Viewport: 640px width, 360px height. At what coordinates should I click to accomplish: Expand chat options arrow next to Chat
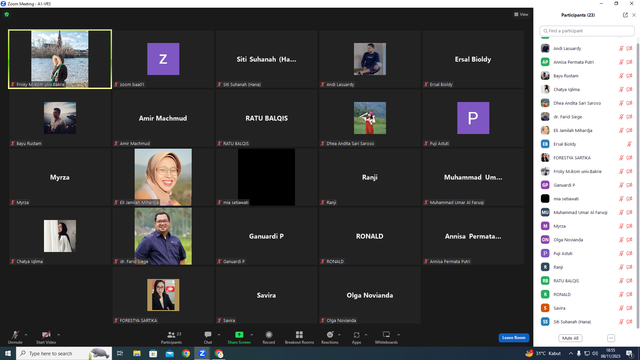tap(219, 335)
